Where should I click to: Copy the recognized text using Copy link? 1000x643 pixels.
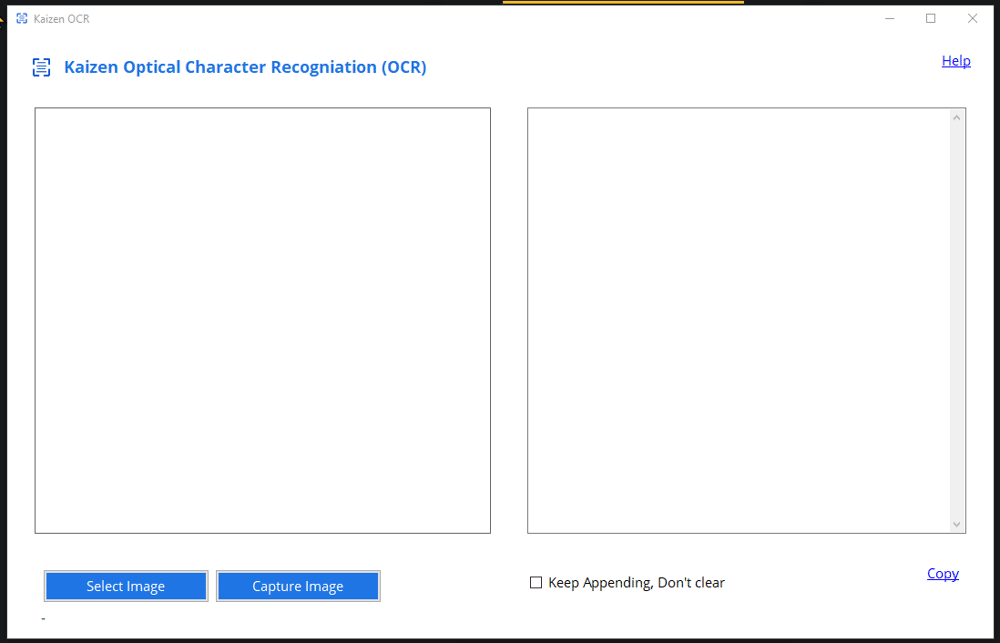point(942,573)
